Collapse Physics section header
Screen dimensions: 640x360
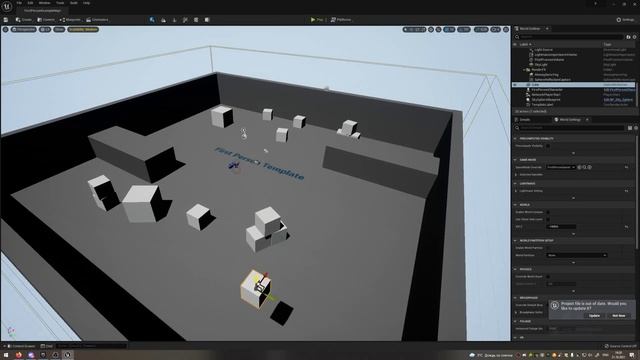point(515,269)
